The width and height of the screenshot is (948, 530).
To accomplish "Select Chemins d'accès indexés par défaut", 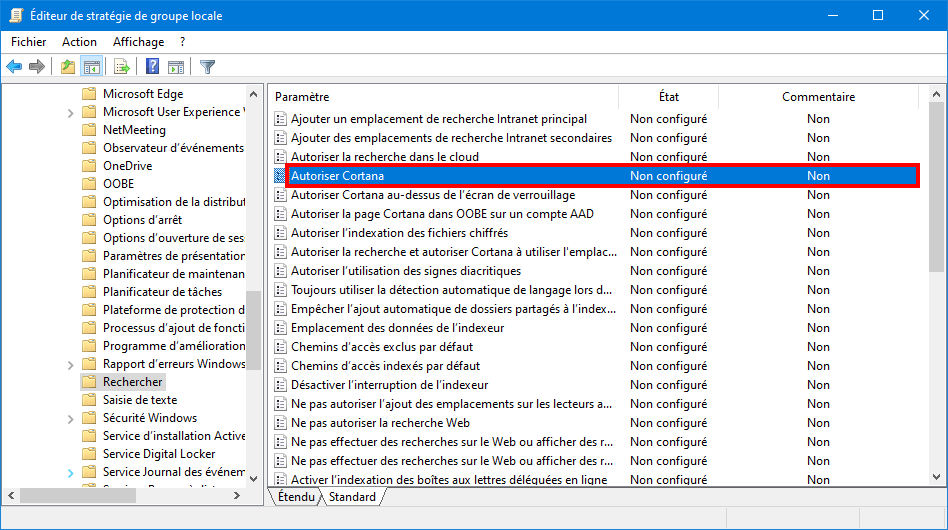I will tap(385, 366).
